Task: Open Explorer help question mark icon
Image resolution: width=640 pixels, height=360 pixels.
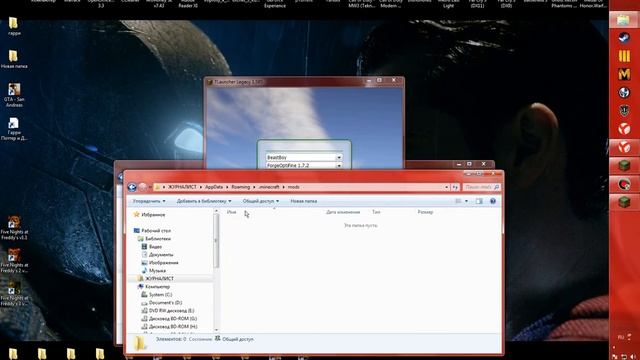Action: (493, 201)
